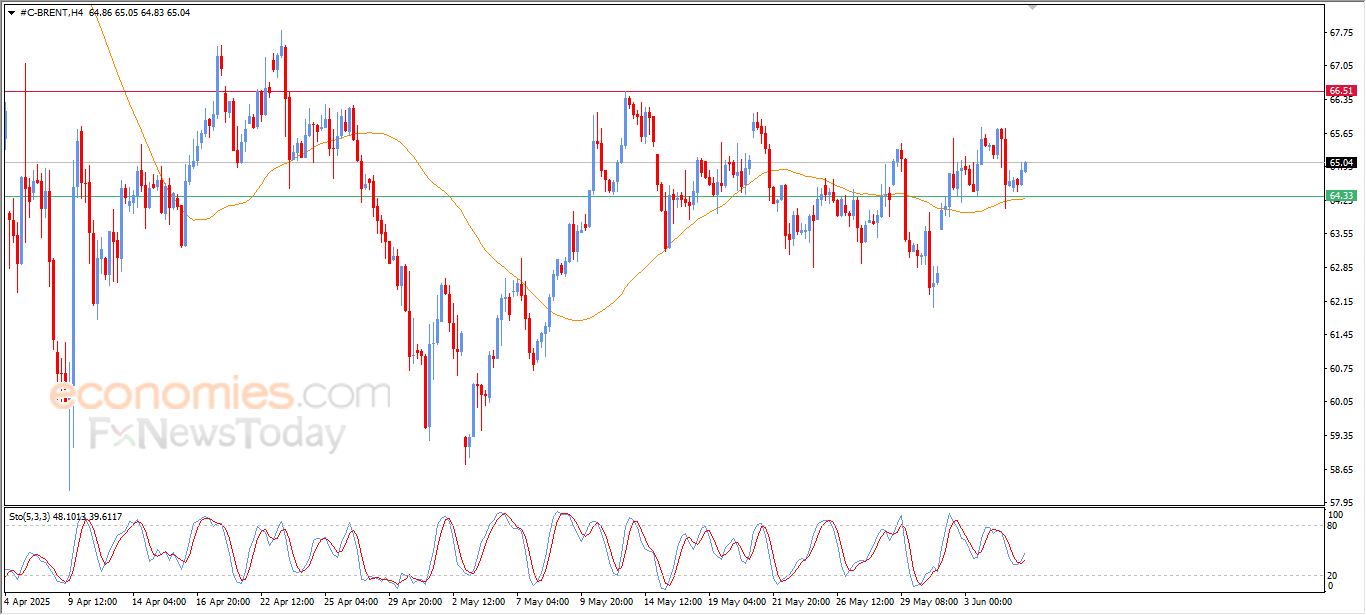The height and width of the screenshot is (615, 1366).
Task: Click the 67.75 price axis label
Action: tap(1341, 32)
